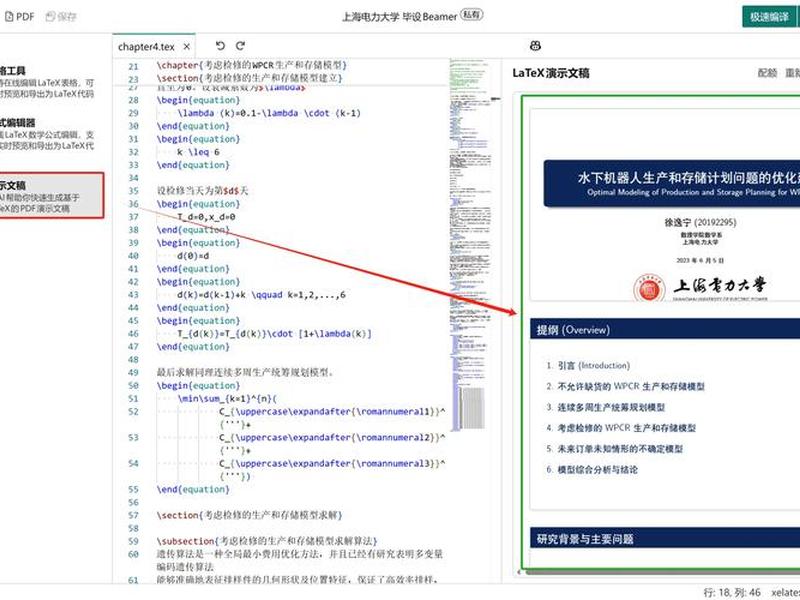The height and width of the screenshot is (600, 800).
Task: Click line number 51 in the gutter
Action: tap(133, 398)
